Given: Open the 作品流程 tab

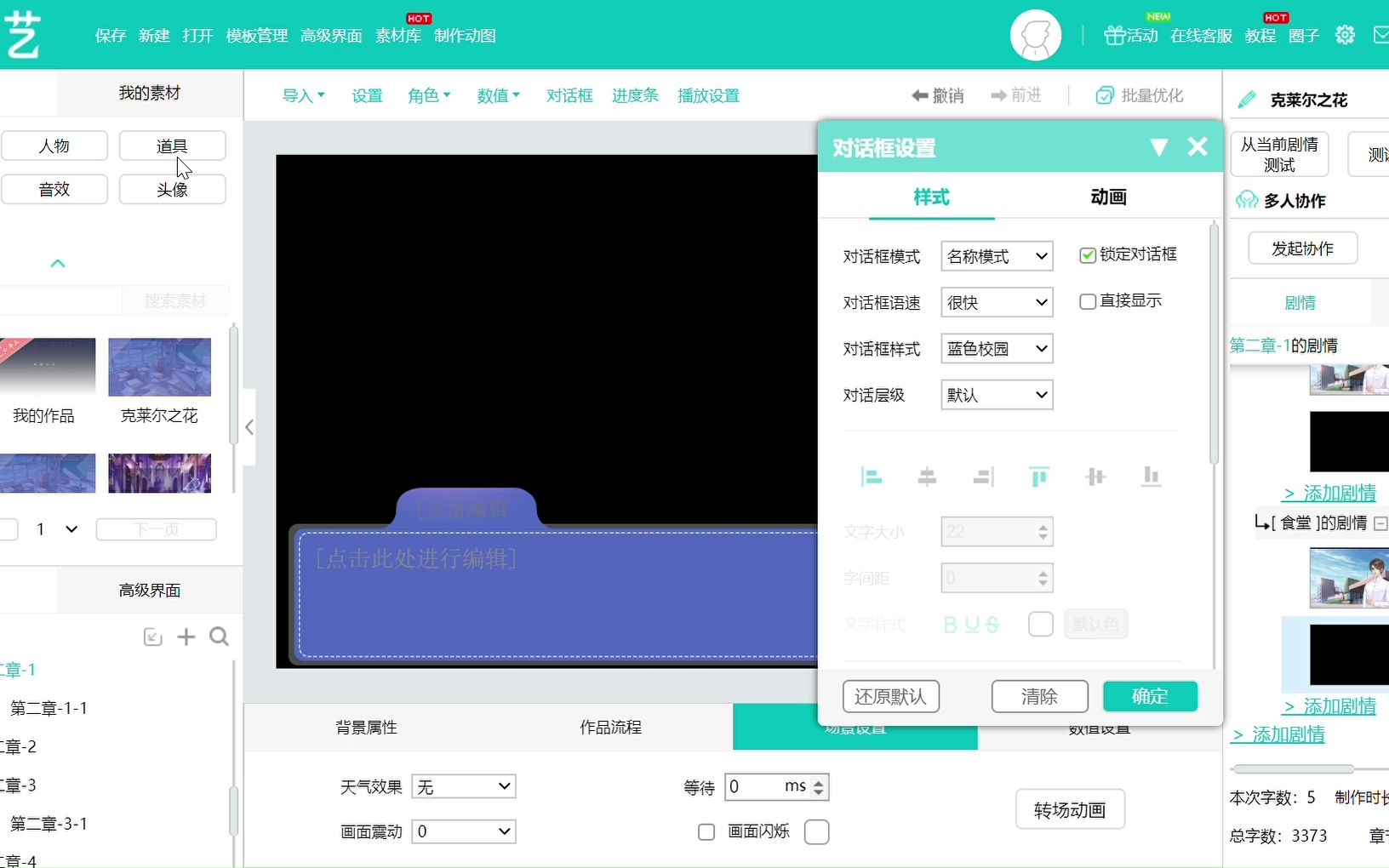Looking at the screenshot, I should [x=610, y=728].
